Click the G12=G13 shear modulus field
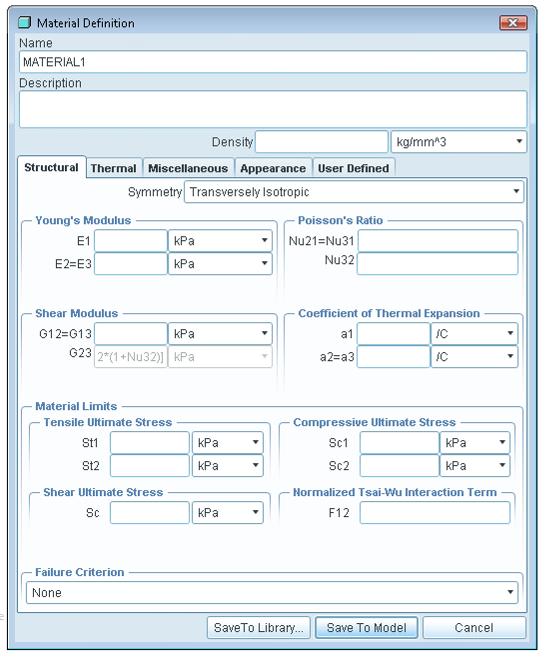The height and width of the screenshot is (657, 549). coord(131,334)
